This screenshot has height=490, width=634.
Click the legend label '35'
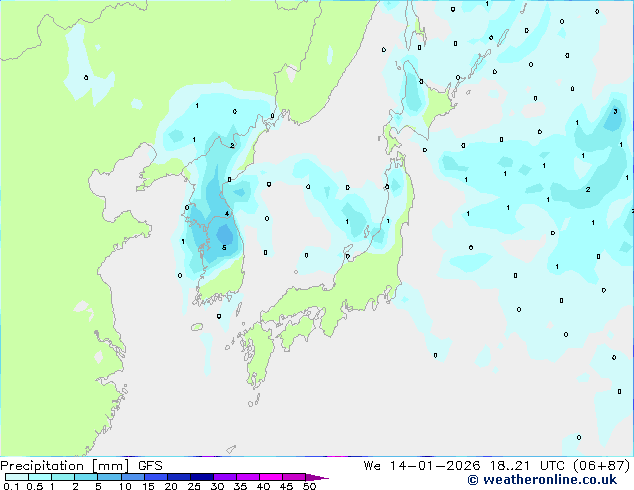(x=240, y=486)
